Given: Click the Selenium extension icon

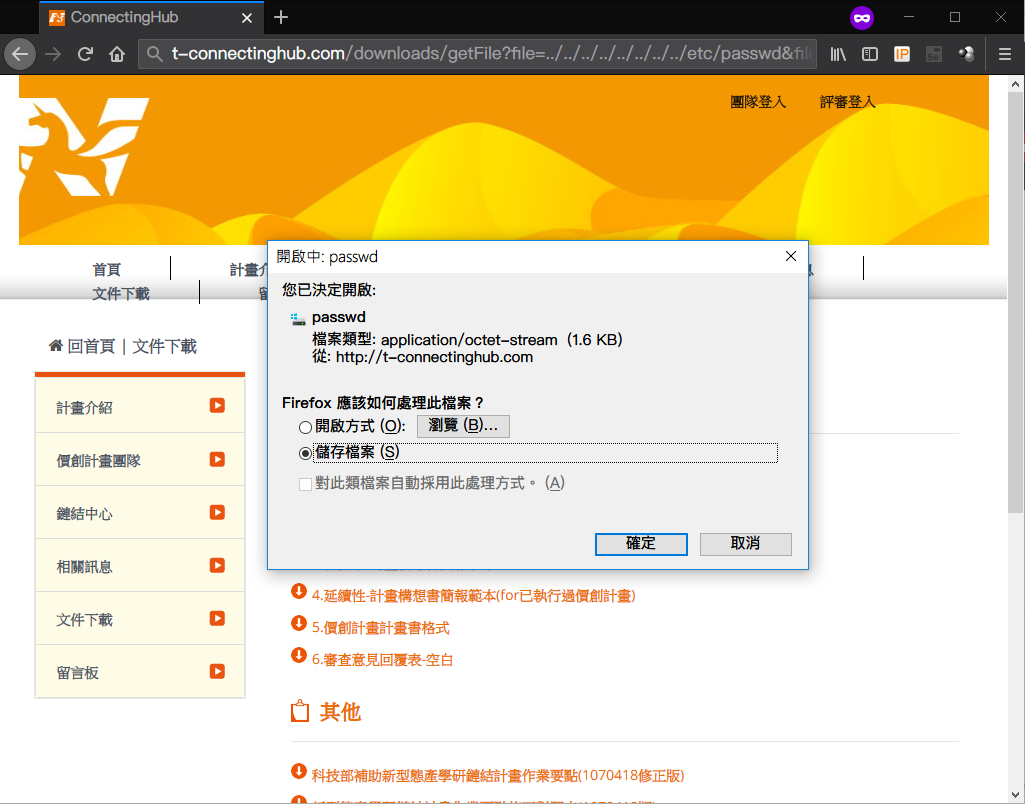Looking at the screenshot, I should (933, 54).
